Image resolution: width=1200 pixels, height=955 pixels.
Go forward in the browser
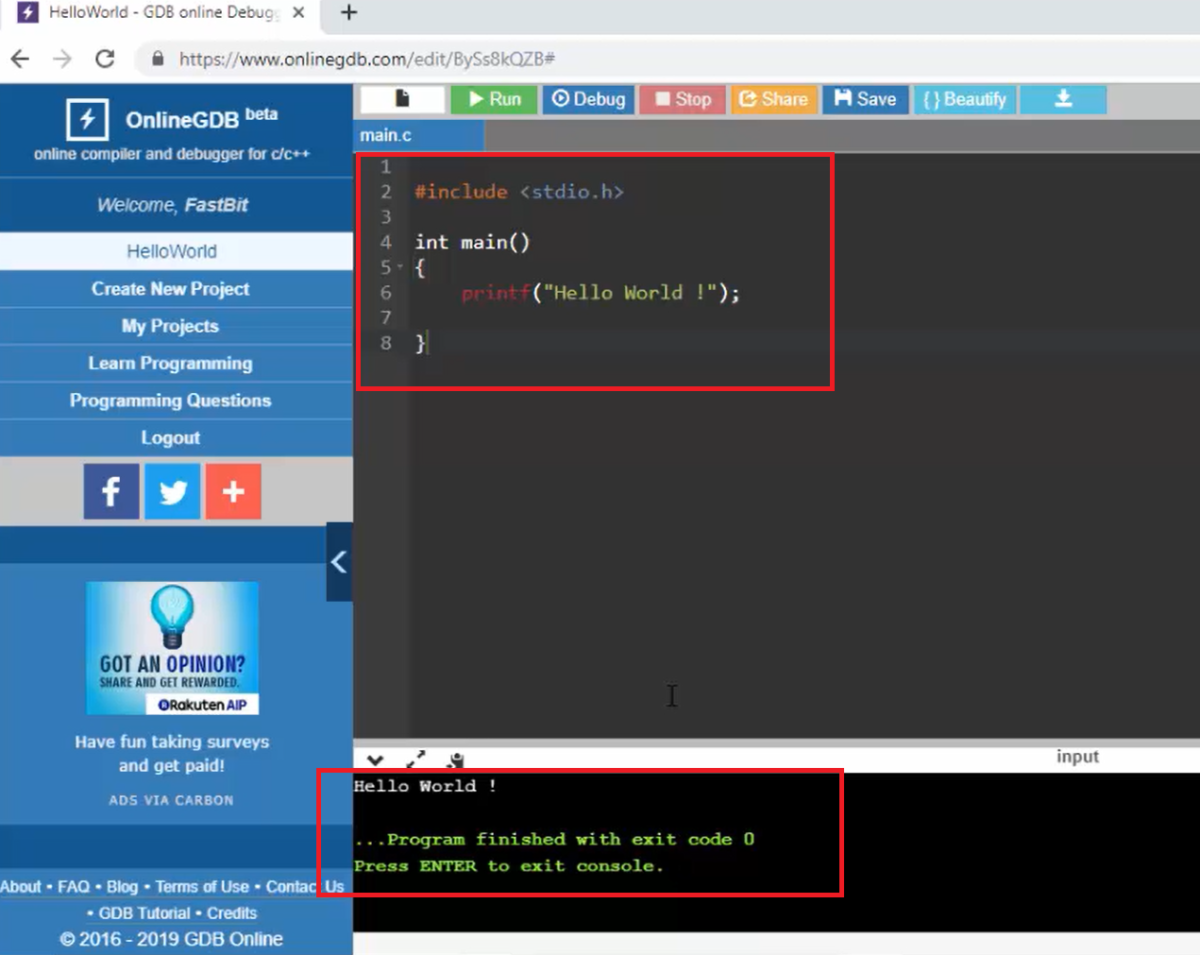(x=62, y=59)
